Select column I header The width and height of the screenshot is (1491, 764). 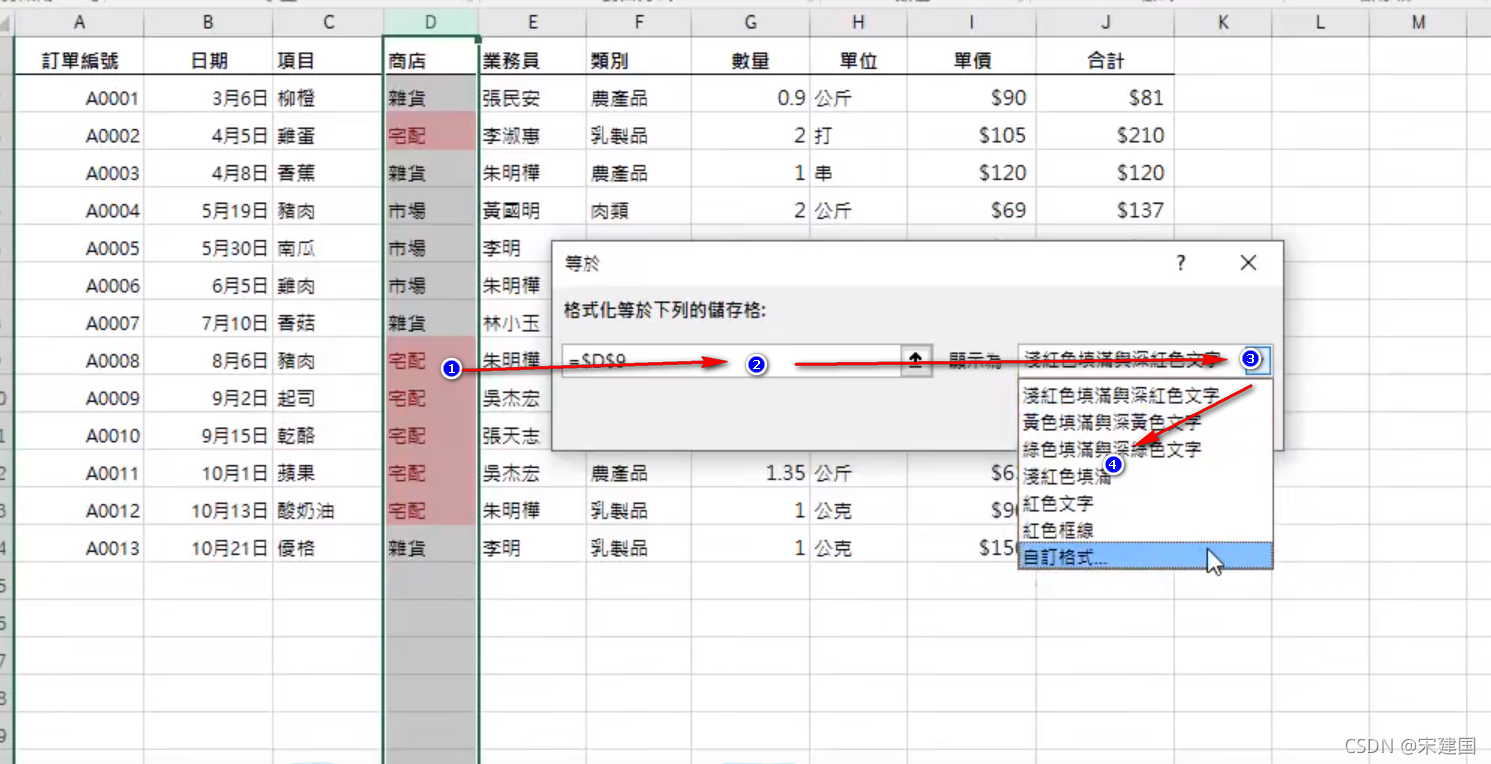coord(972,22)
